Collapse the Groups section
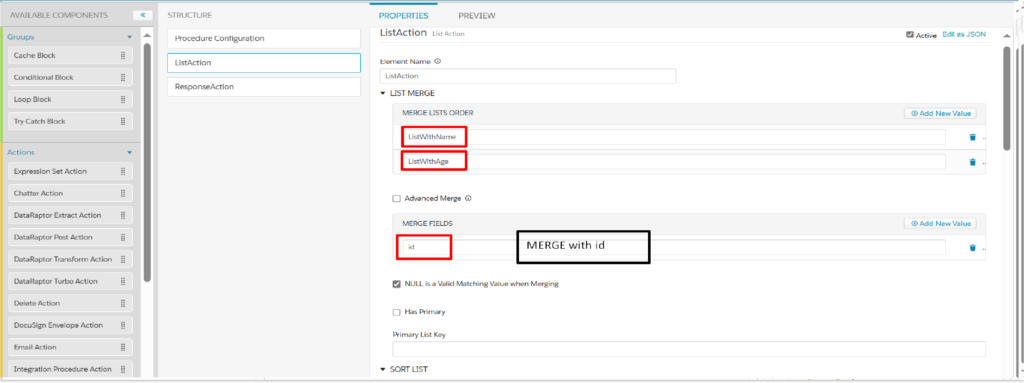This screenshot has width=1024, height=383. [129, 37]
